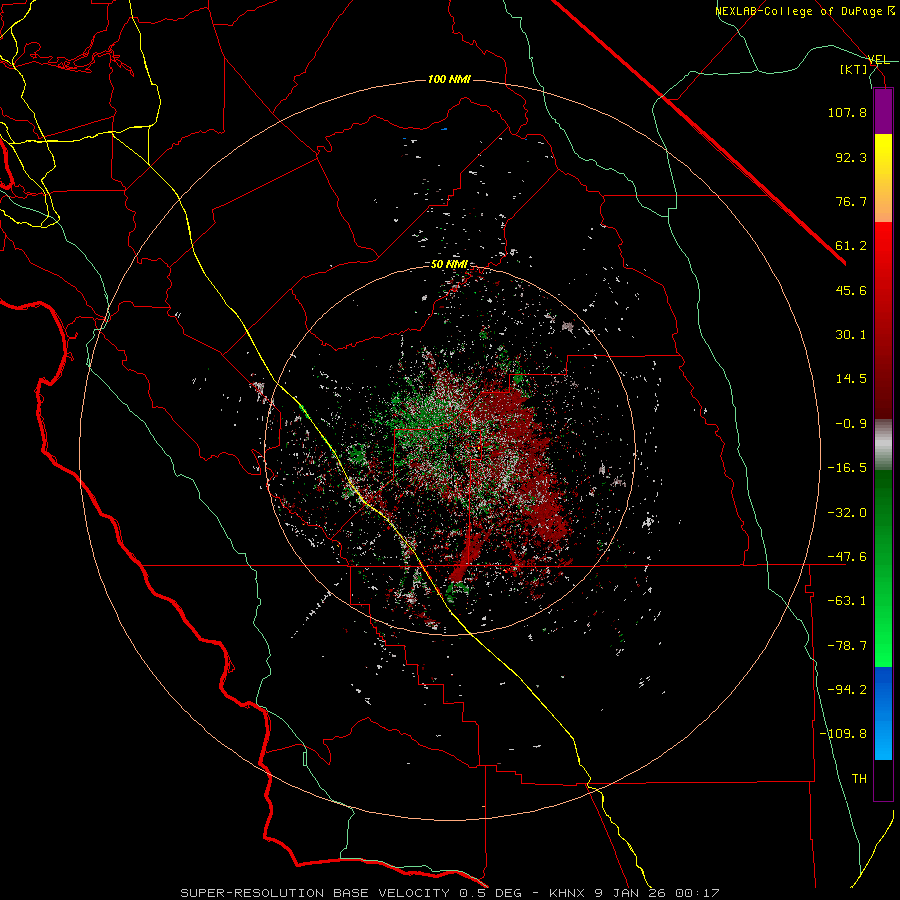Click the '50 NMI' range ring label
The height and width of the screenshot is (900, 900).
(449, 265)
